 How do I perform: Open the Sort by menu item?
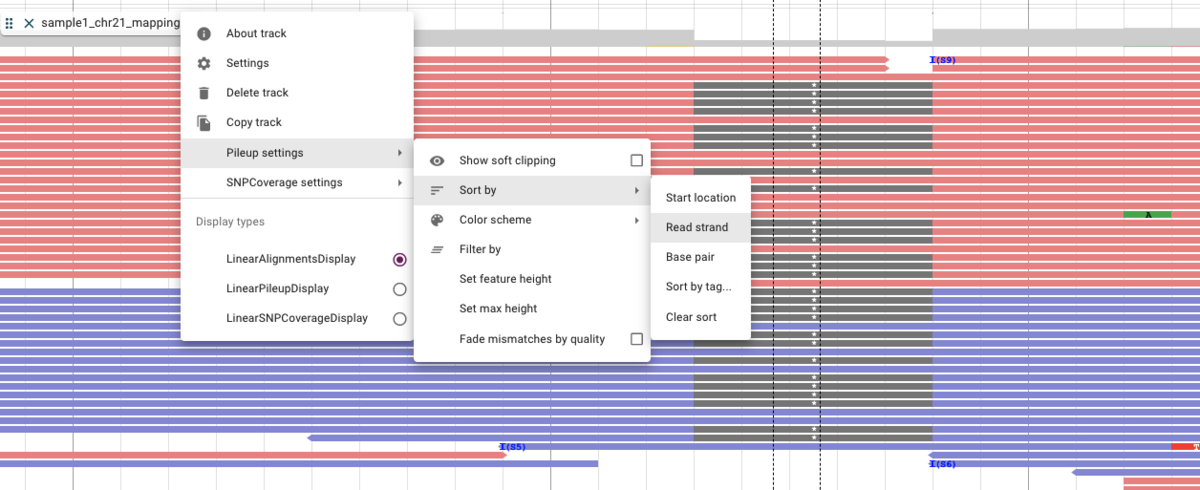[532, 190]
